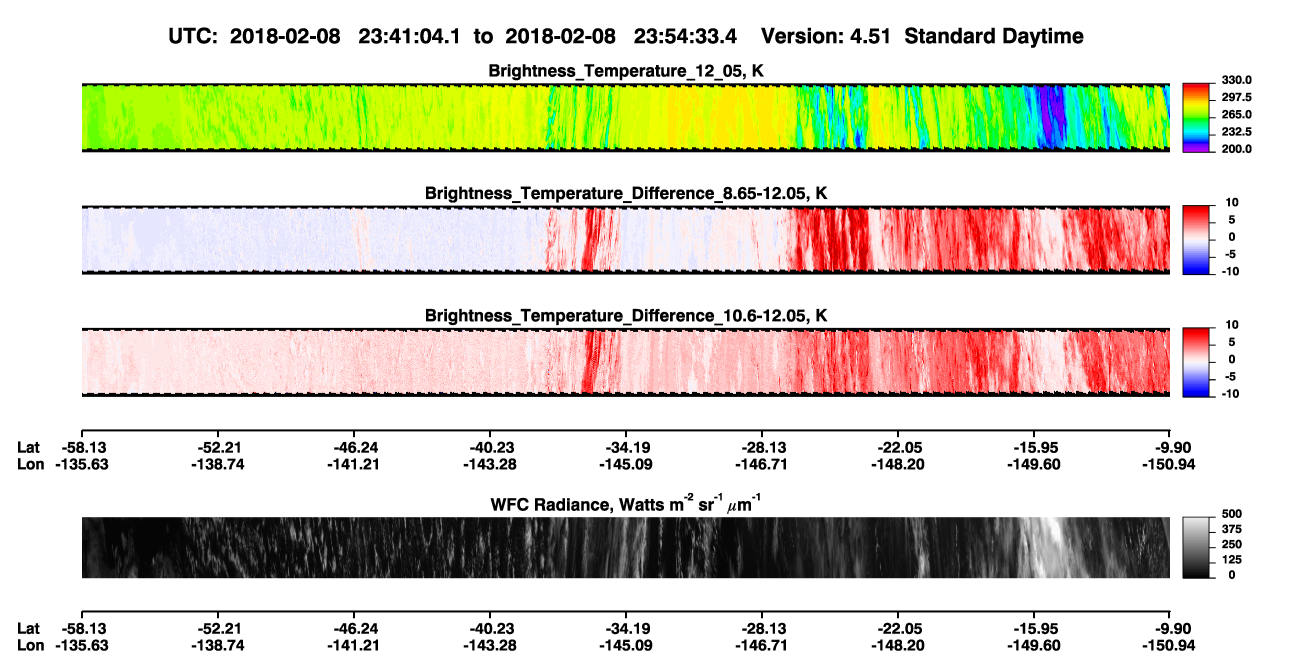The height and width of the screenshot is (667, 1300).
Task: Click the '297.5' colorbar tick label
Action: coord(1235,97)
